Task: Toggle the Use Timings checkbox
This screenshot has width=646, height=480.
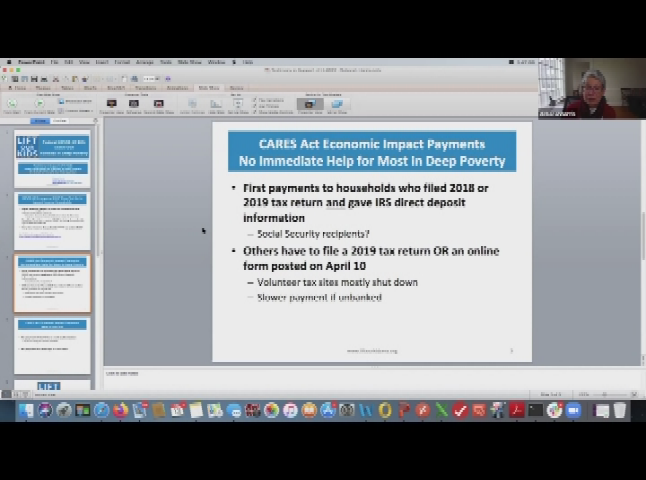Action: [266, 106]
